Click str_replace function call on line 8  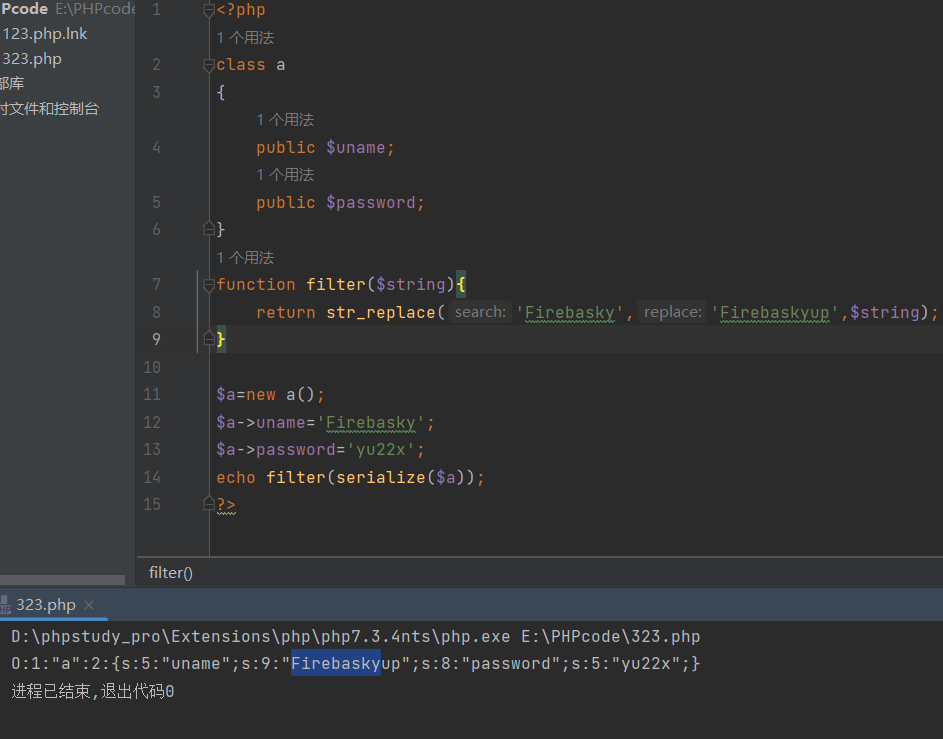coord(381,313)
